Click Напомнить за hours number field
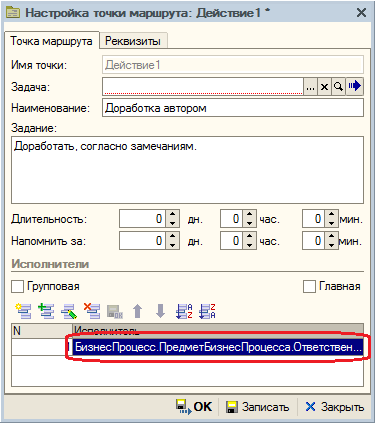Viewport: 375px width, 423px height. 231,240
